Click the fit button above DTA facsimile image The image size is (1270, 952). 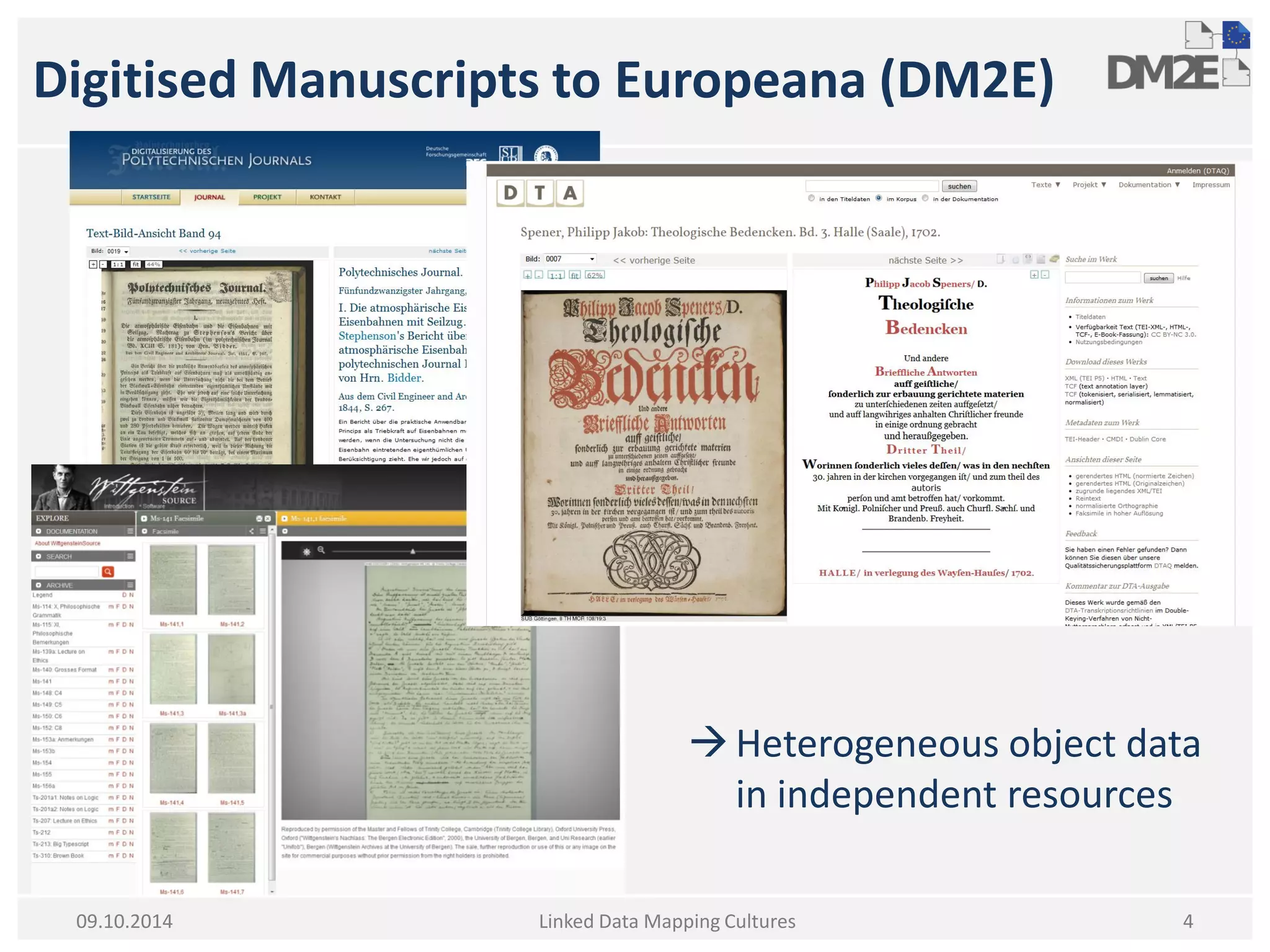[x=575, y=275]
